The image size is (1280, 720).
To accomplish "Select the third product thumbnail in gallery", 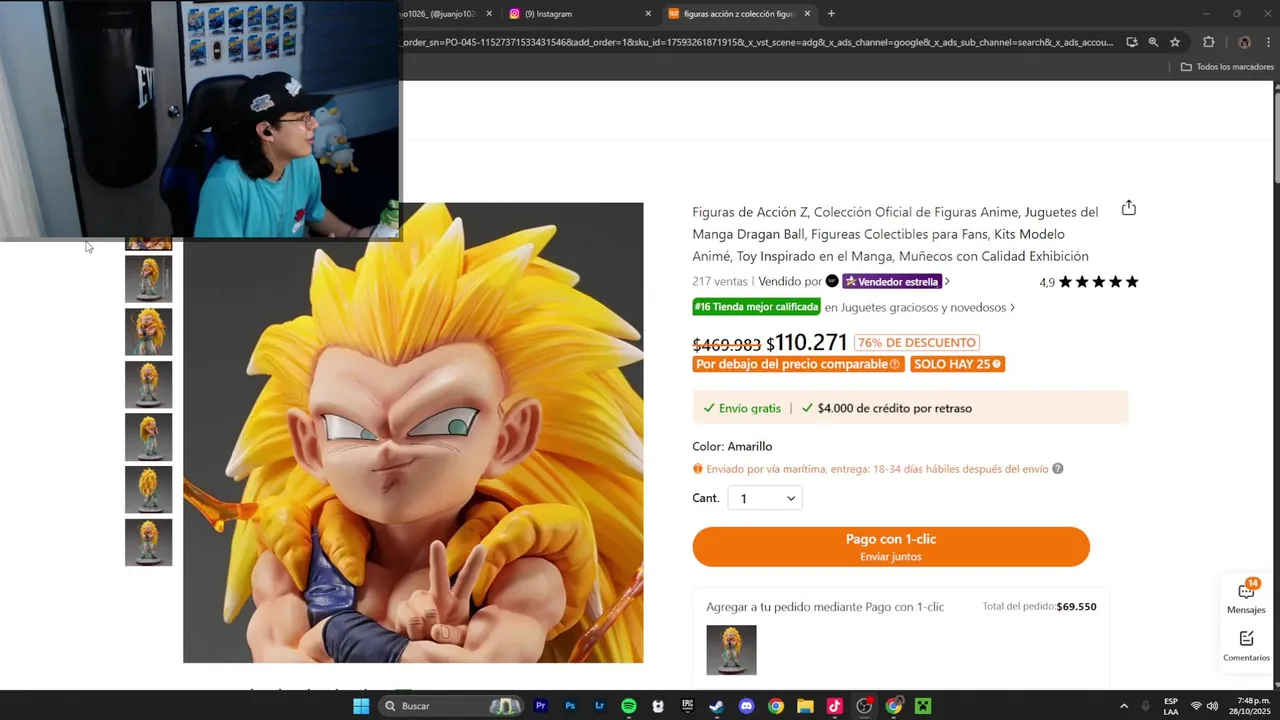I will 148,385.
